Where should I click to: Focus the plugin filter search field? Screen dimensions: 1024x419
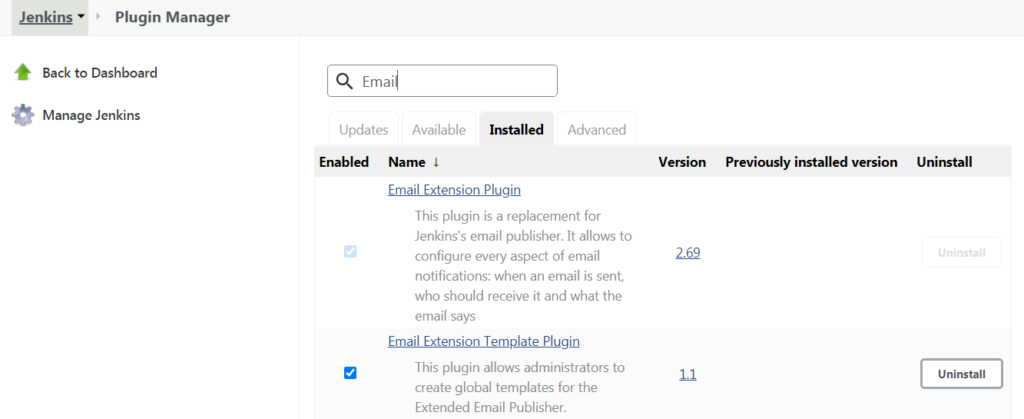pos(442,81)
